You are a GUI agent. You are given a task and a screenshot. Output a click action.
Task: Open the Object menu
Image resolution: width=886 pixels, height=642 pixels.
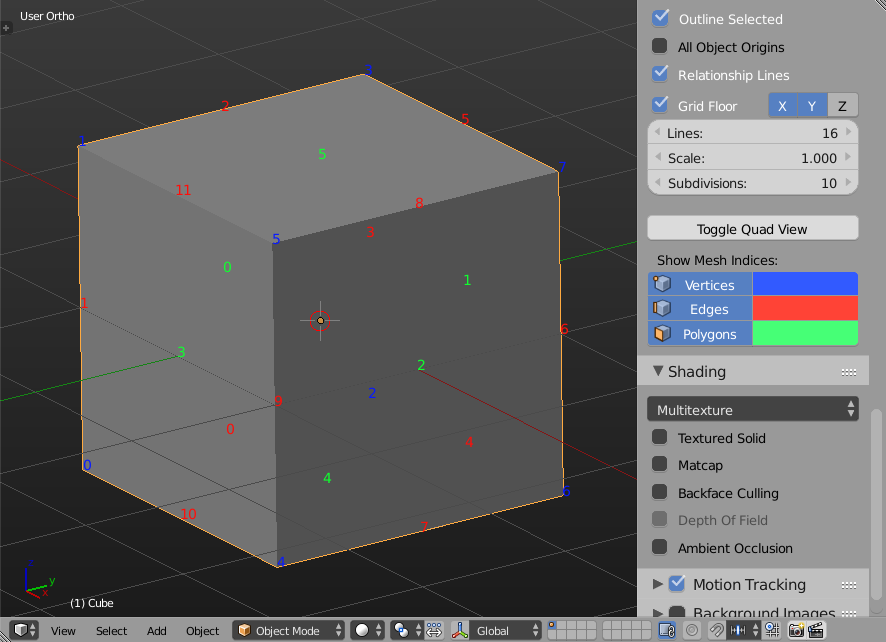[202, 631]
